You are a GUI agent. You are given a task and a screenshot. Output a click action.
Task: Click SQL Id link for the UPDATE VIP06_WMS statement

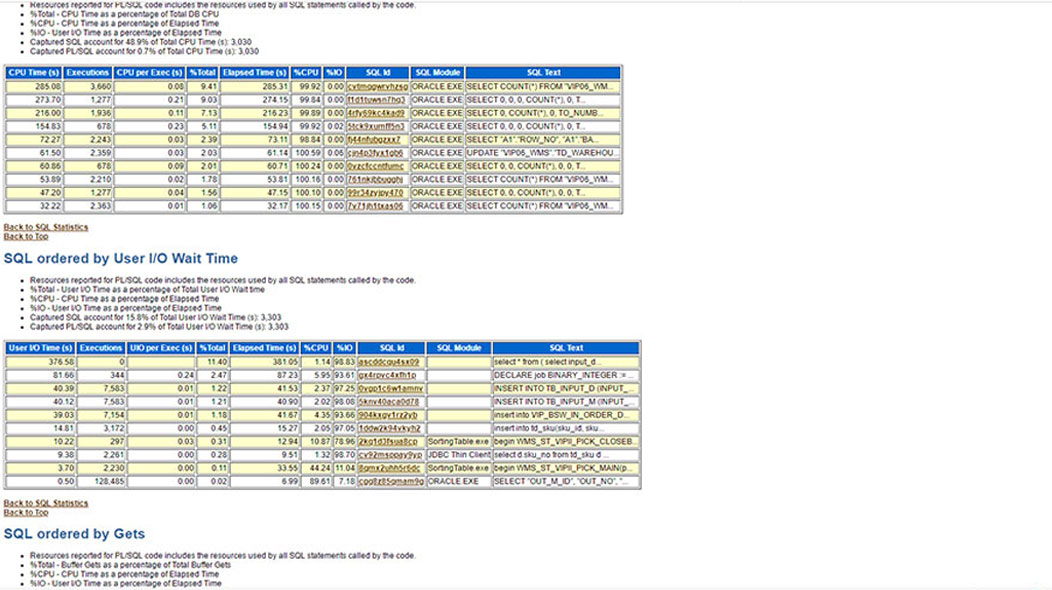[x=376, y=153]
